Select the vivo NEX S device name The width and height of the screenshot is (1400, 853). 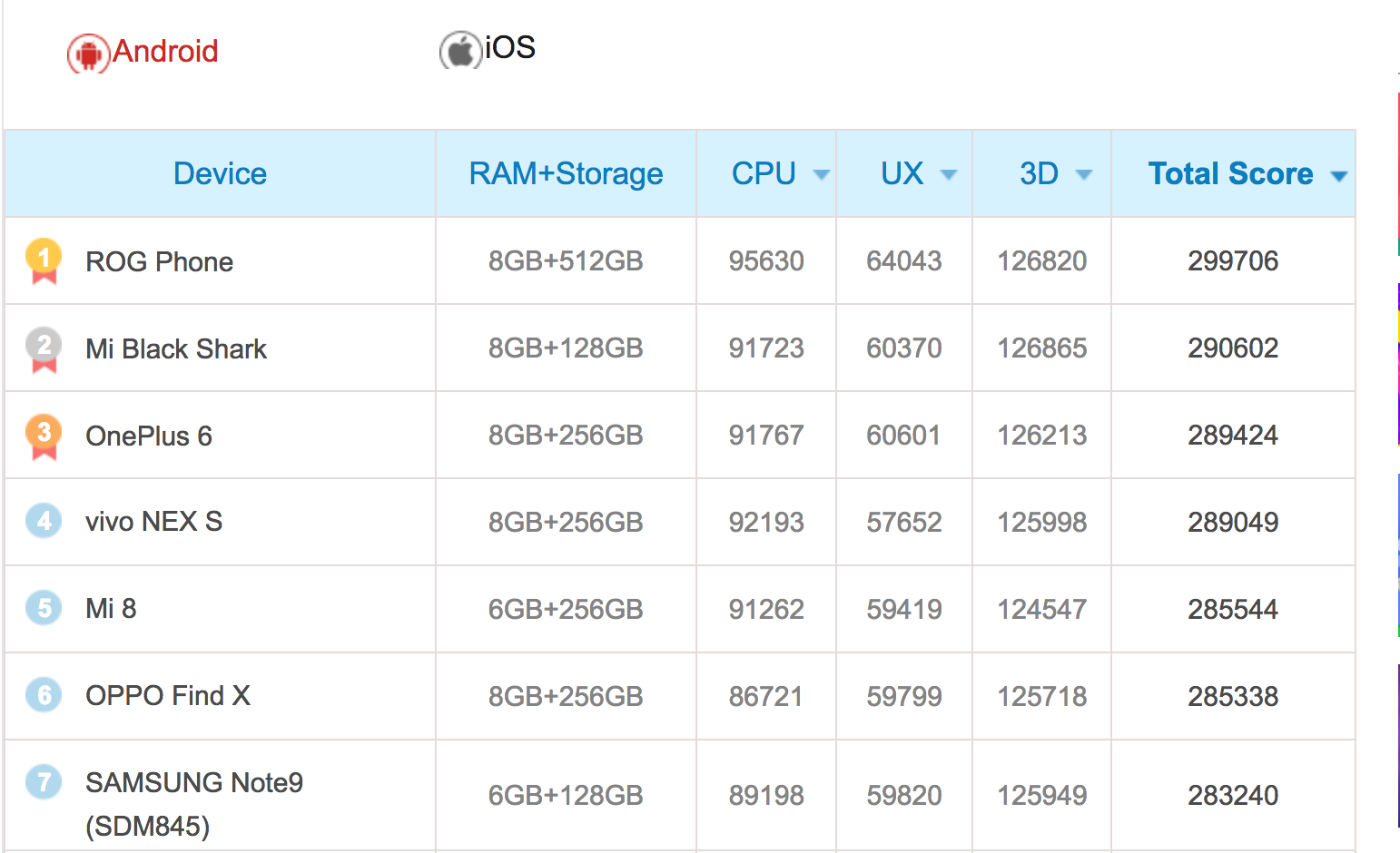click(x=153, y=522)
